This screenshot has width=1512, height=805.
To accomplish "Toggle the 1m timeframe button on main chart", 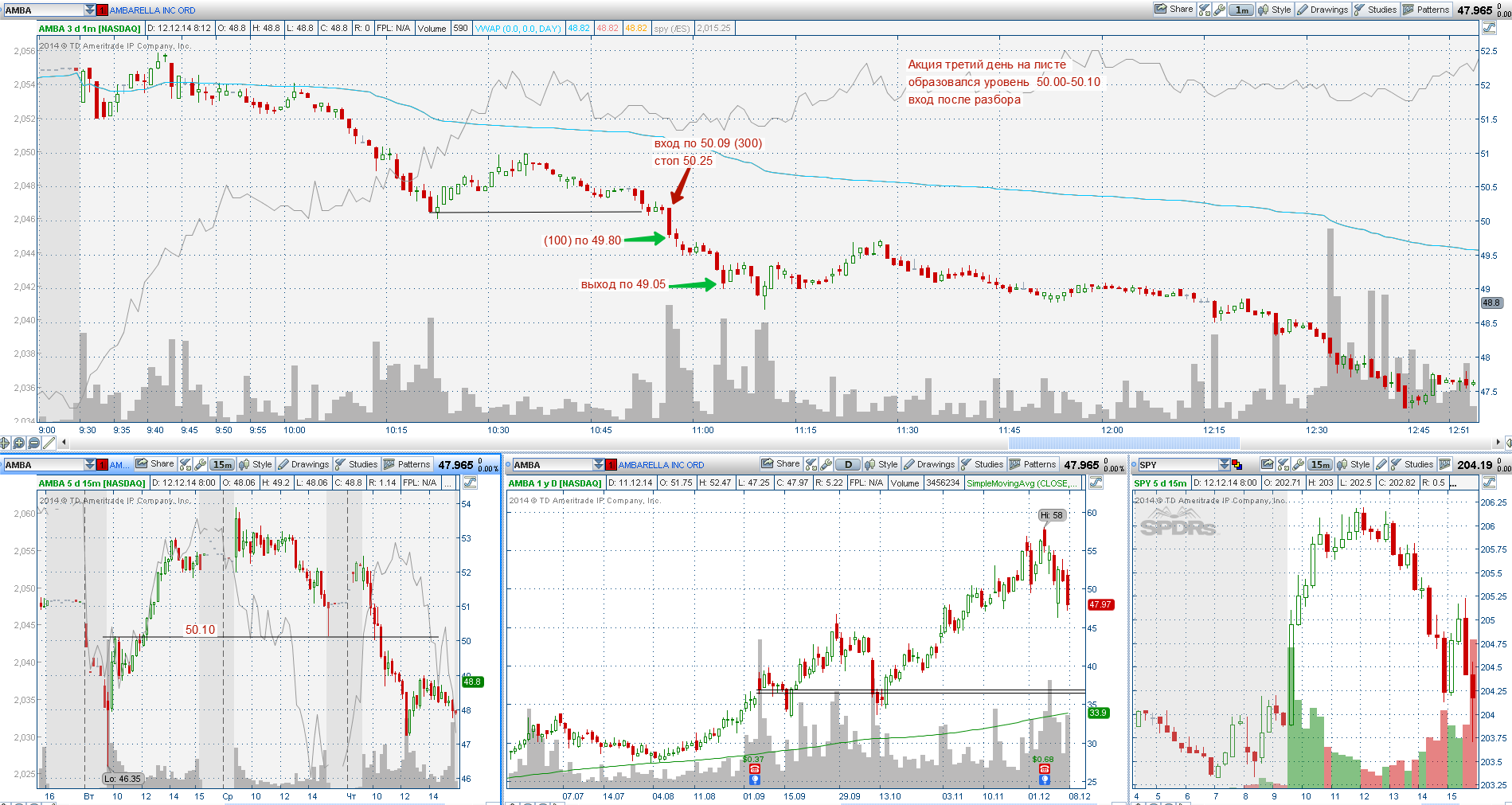I will (x=1241, y=10).
